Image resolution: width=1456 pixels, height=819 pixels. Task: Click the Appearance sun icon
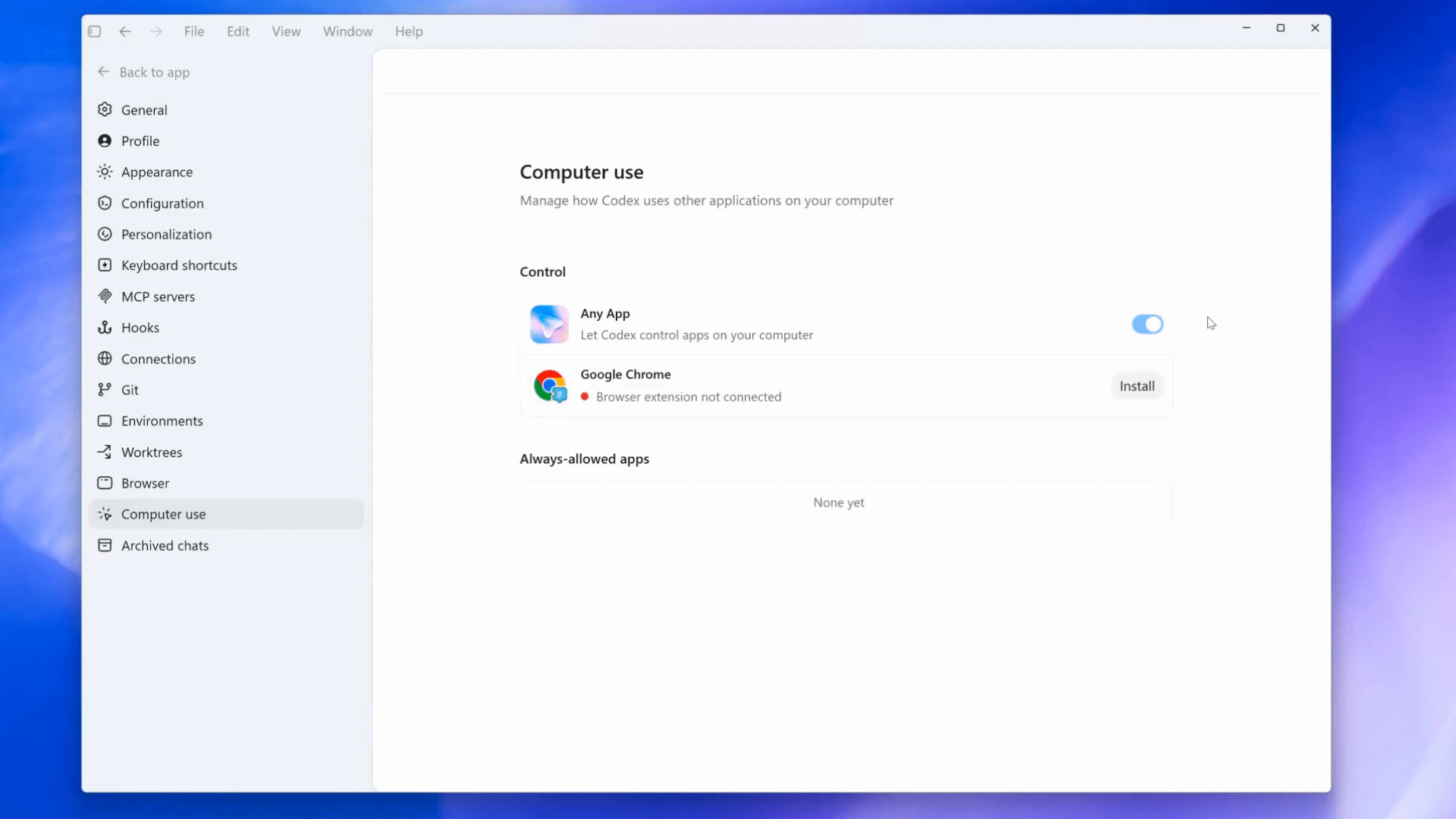click(x=105, y=172)
